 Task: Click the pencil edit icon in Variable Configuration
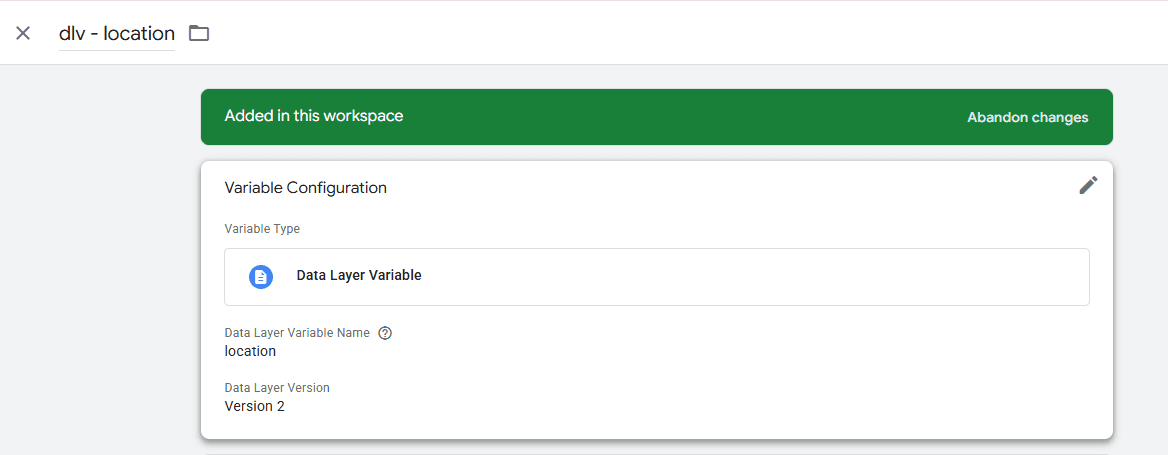click(1088, 185)
